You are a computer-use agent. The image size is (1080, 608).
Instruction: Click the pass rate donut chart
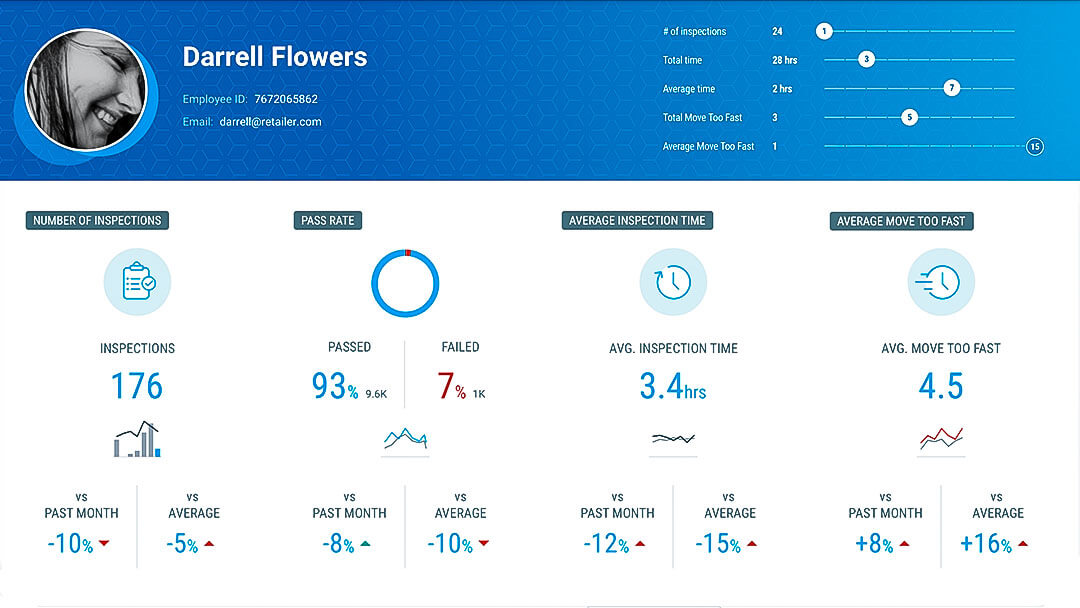(x=405, y=283)
